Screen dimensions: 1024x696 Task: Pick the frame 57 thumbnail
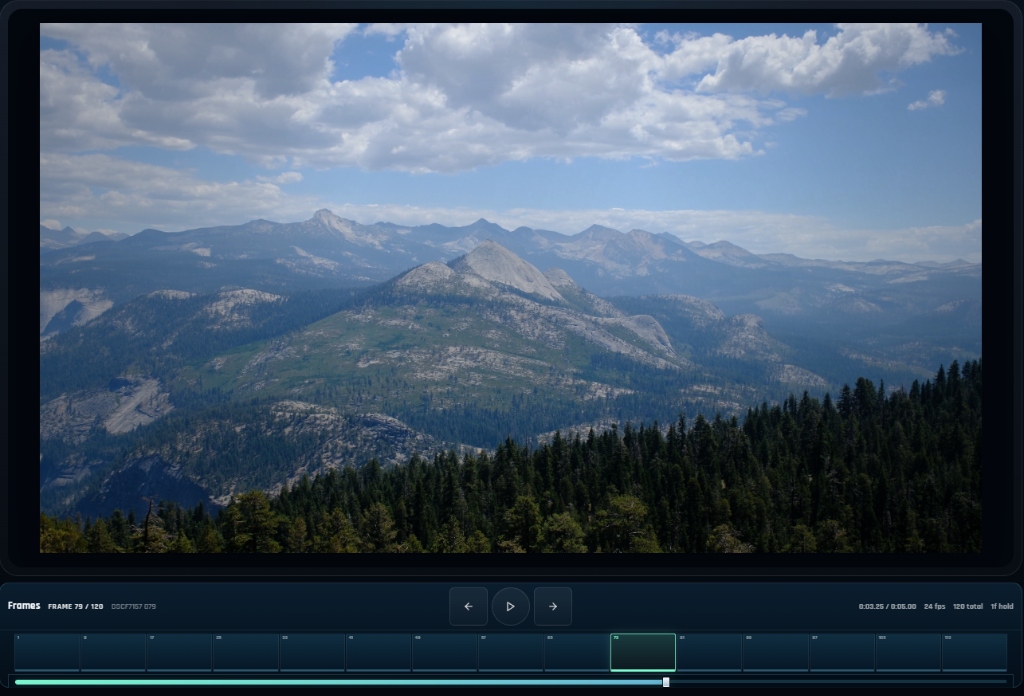pos(511,652)
